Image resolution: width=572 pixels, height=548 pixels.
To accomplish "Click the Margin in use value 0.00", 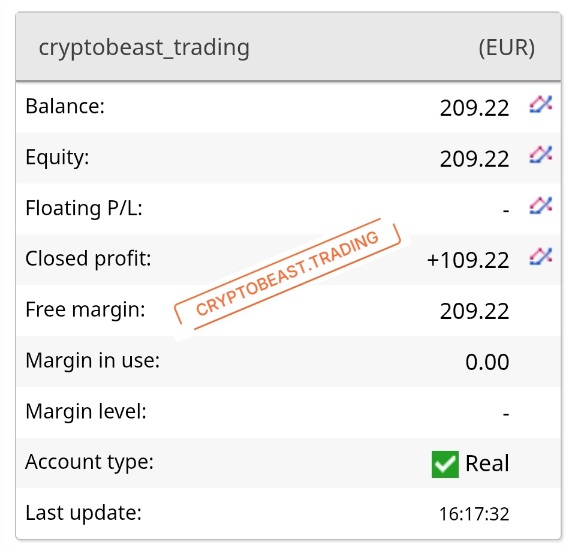I will pos(487,362).
